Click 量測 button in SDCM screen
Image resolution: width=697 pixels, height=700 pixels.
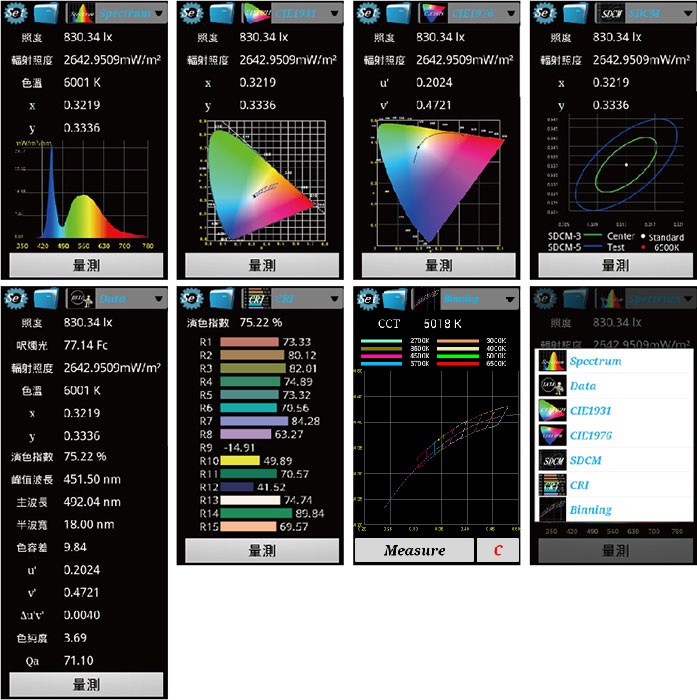point(615,265)
